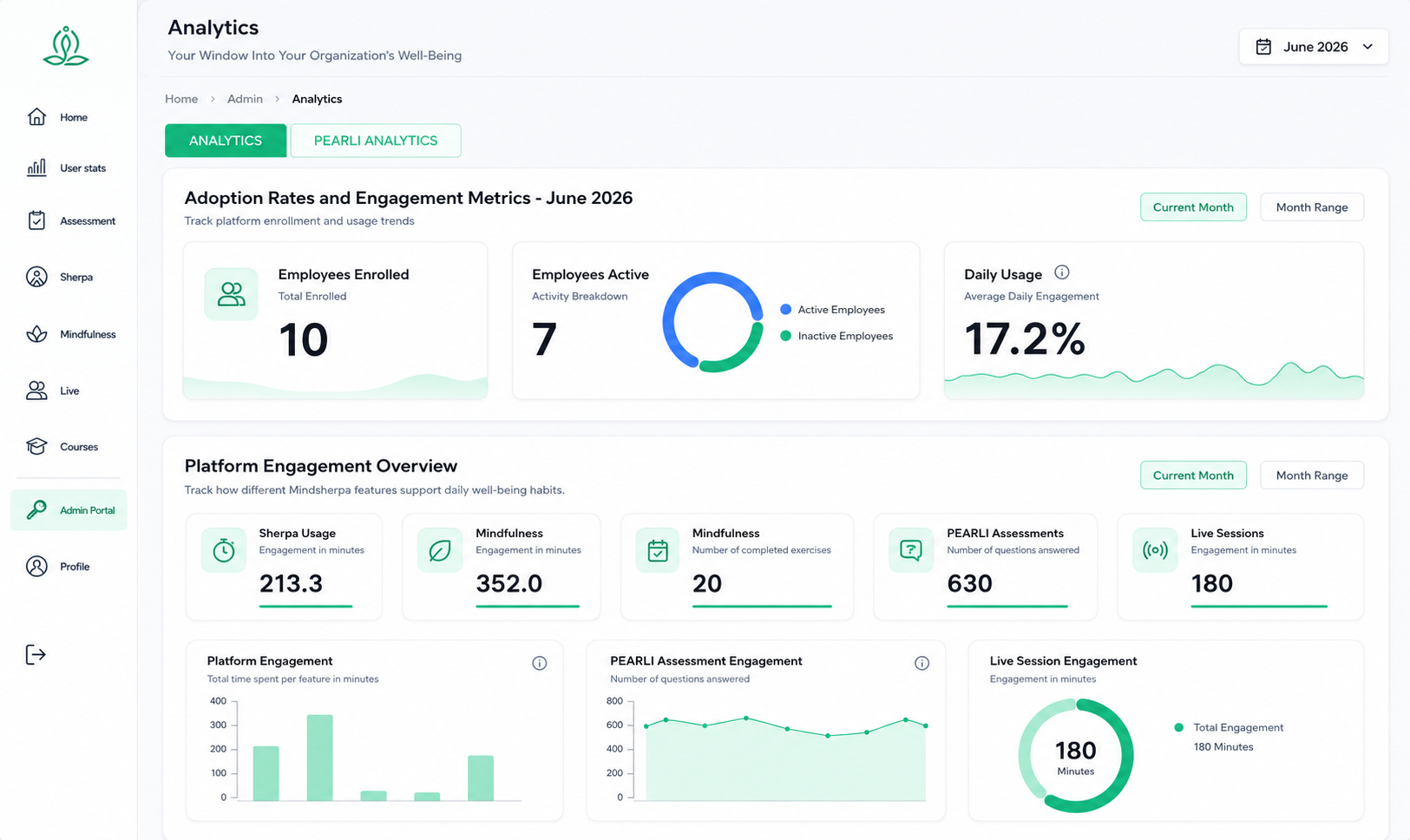Click the Employees Active donut chart
Image resolution: width=1410 pixels, height=840 pixels.
(x=712, y=322)
